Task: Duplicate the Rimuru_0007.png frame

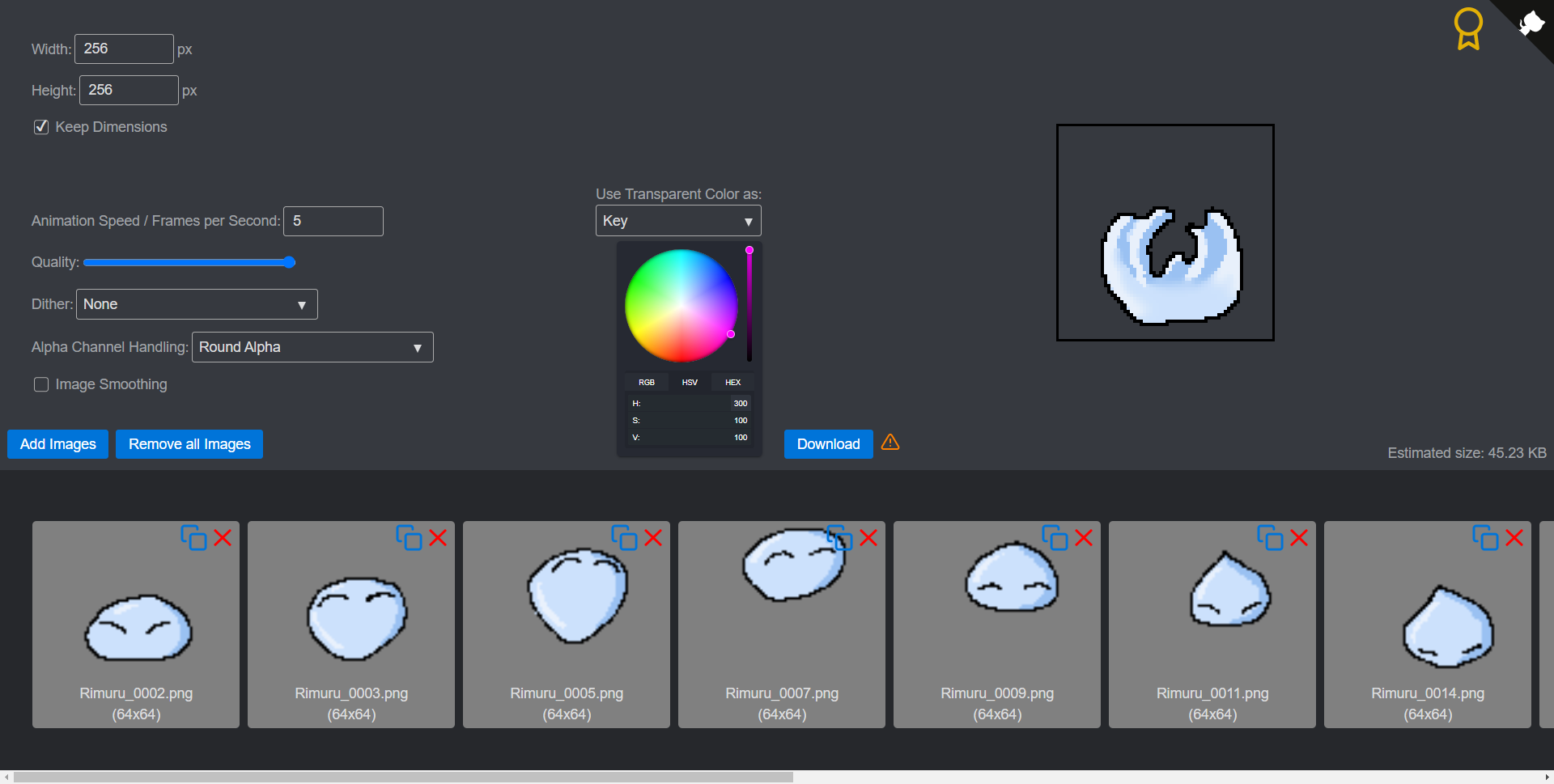Action: (839, 538)
